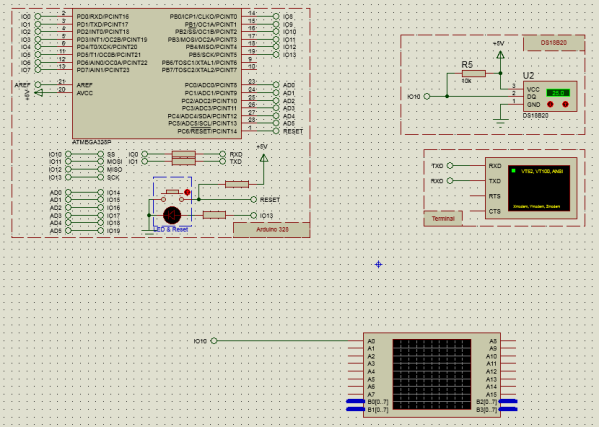The height and width of the screenshot is (427, 599).
Task: Select the R5 10k pull-up resistor
Action: point(474,73)
